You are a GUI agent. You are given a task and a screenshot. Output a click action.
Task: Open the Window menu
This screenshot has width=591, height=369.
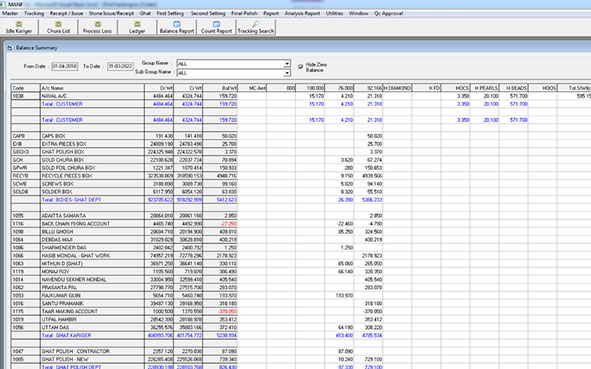click(x=358, y=13)
